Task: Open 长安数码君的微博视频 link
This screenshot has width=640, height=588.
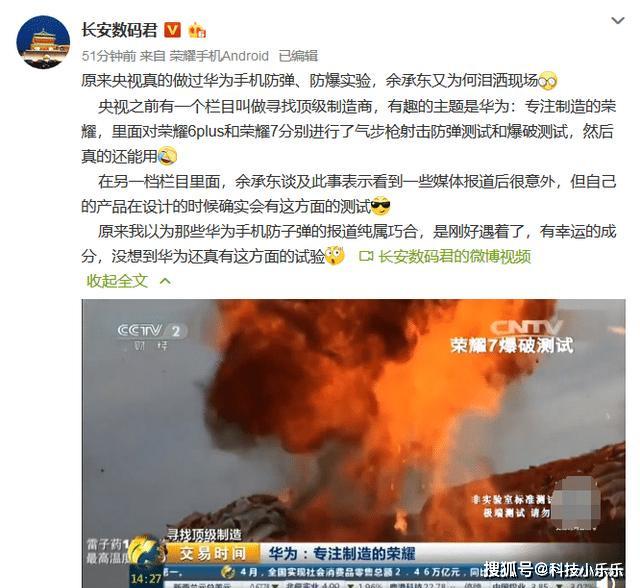Action: point(455,256)
